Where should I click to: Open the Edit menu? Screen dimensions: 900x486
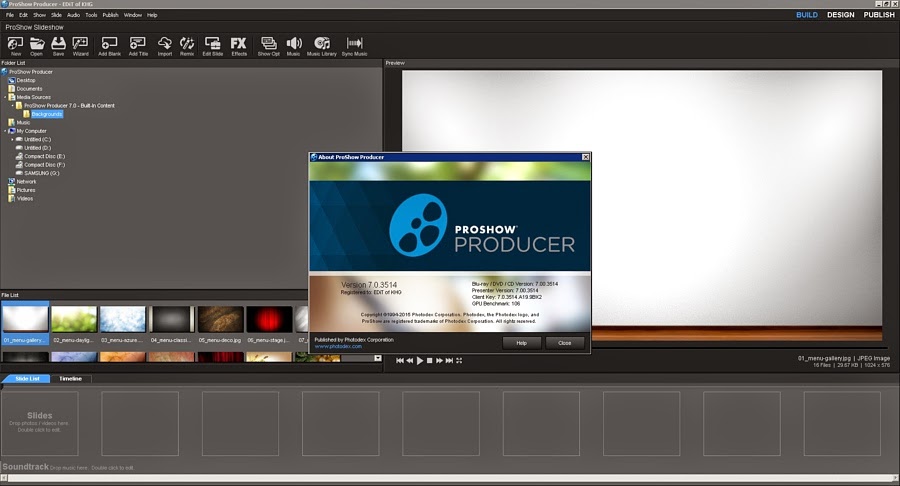click(24, 15)
